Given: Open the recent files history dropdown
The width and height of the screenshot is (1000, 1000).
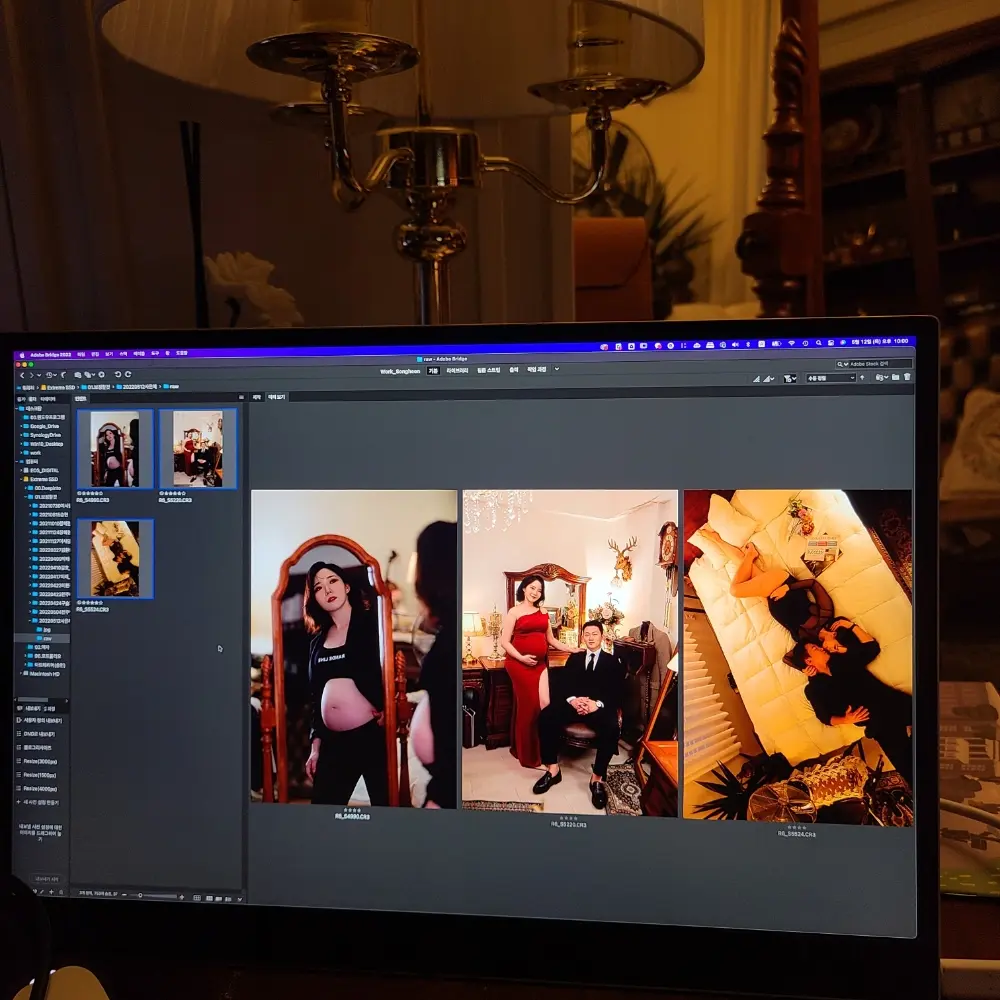Looking at the screenshot, I should click(50, 375).
